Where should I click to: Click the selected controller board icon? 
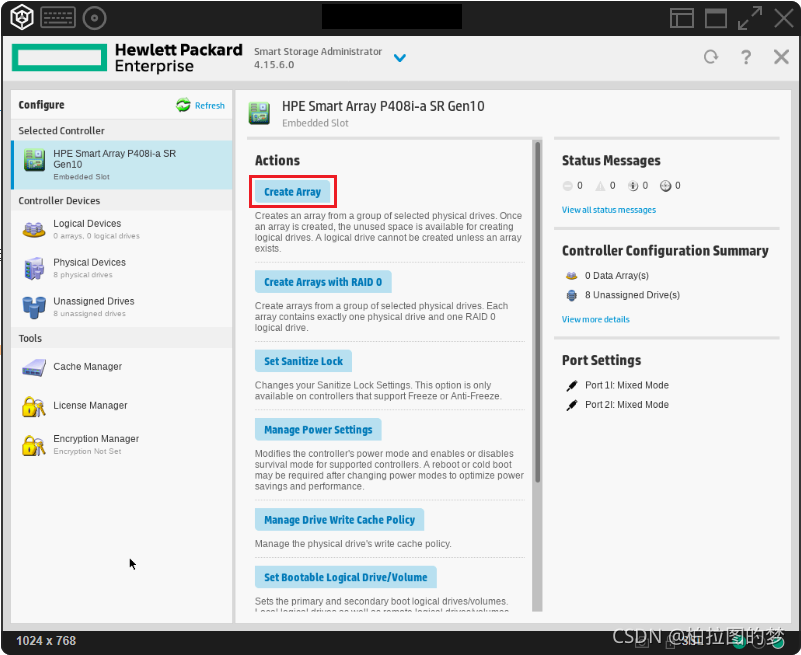coord(35,160)
